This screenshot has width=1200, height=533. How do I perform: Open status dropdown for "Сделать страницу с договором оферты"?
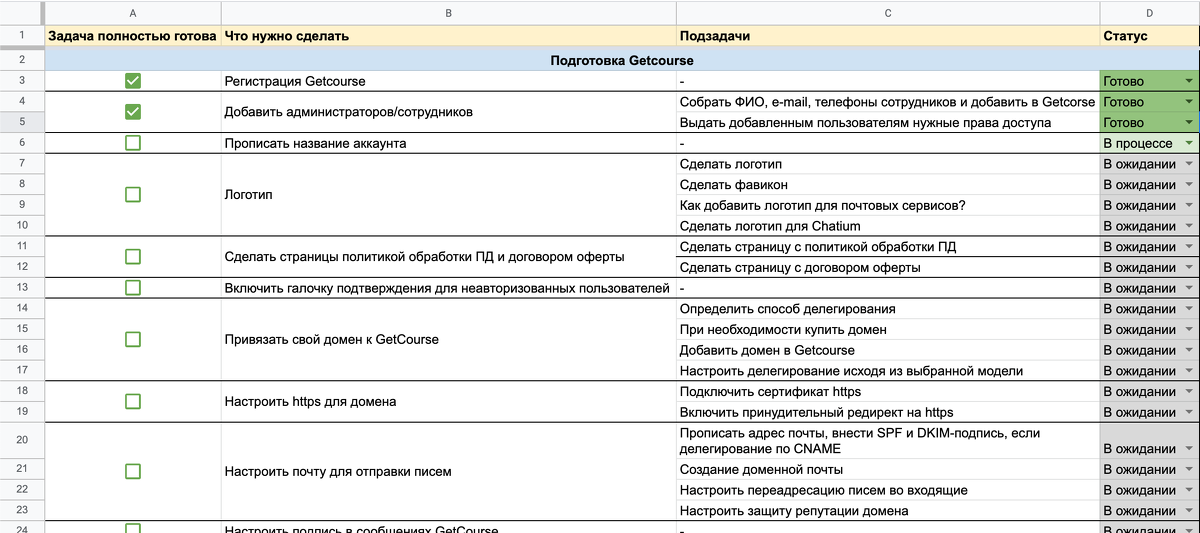1188,268
